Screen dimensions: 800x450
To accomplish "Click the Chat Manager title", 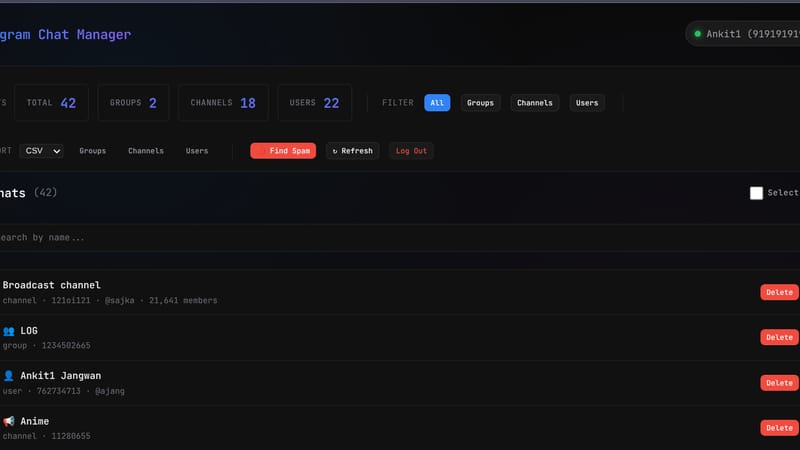I will pyautogui.click(x=85, y=35).
